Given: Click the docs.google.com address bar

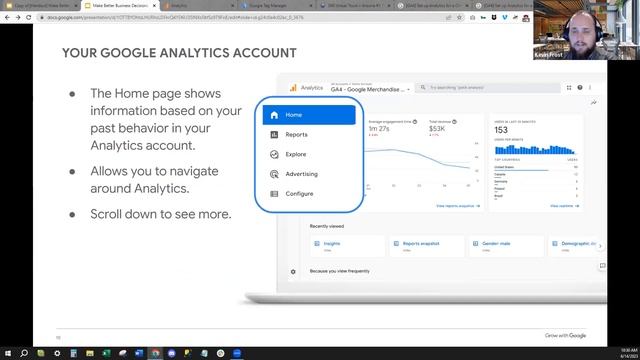Looking at the screenshot, I should [x=241, y=18].
